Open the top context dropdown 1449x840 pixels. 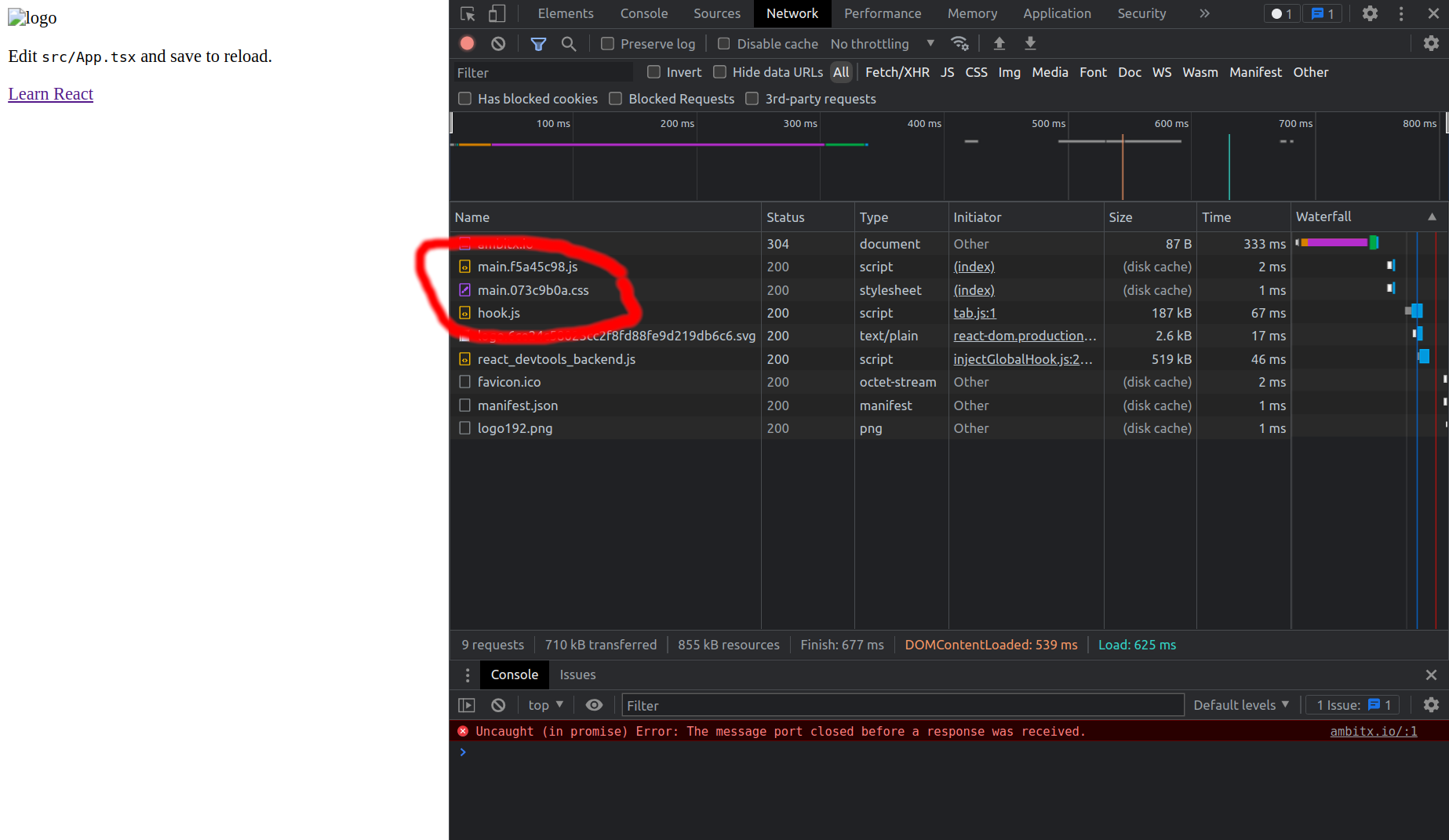pos(545,705)
